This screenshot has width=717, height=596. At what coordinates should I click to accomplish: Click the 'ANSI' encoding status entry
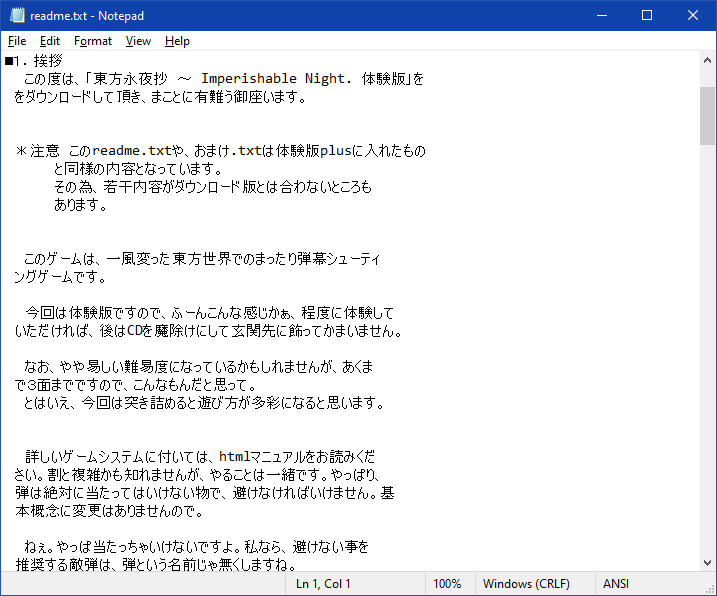click(615, 584)
